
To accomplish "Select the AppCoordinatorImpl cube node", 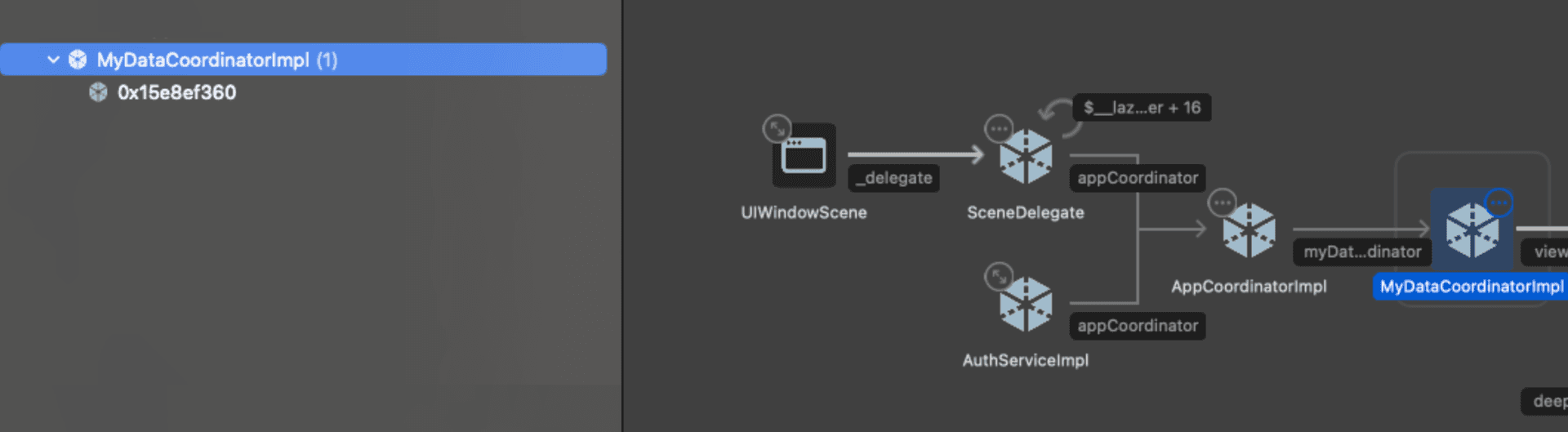I will point(1249,231).
